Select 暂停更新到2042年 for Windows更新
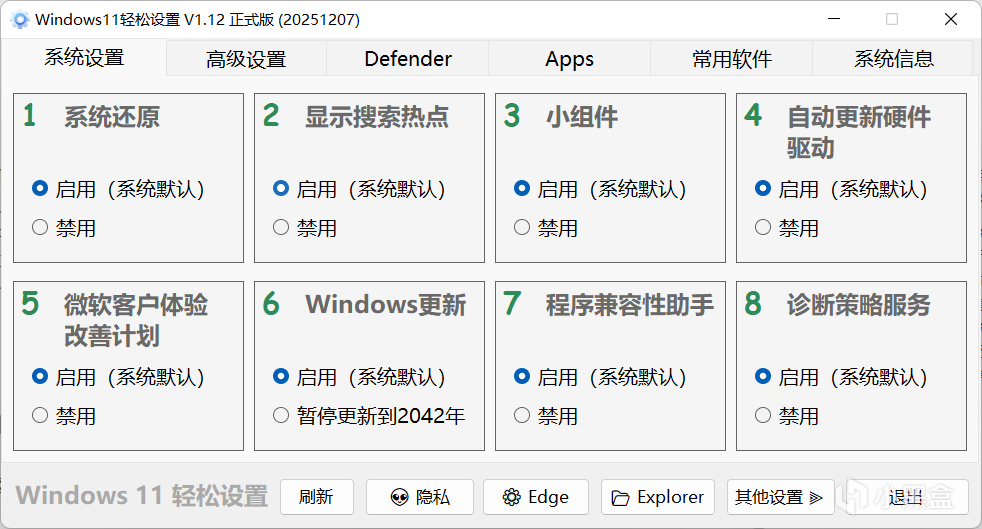 [x=281, y=416]
